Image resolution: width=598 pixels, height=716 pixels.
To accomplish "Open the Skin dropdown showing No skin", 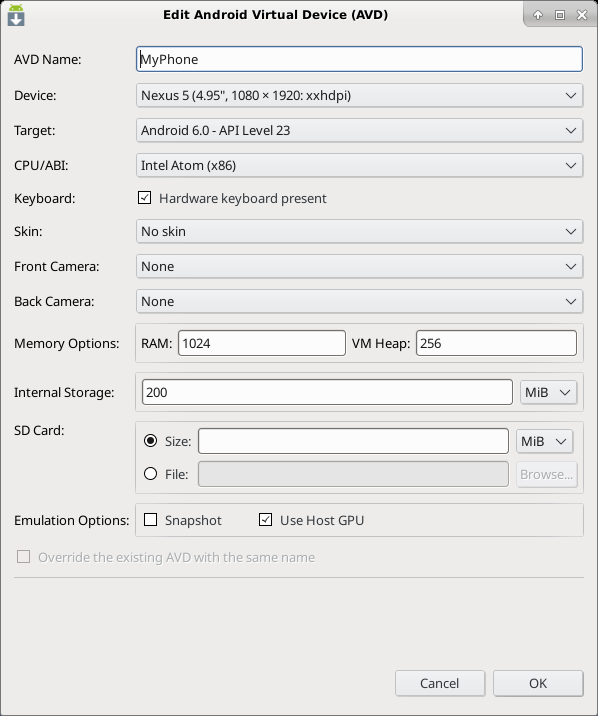I will click(x=359, y=232).
